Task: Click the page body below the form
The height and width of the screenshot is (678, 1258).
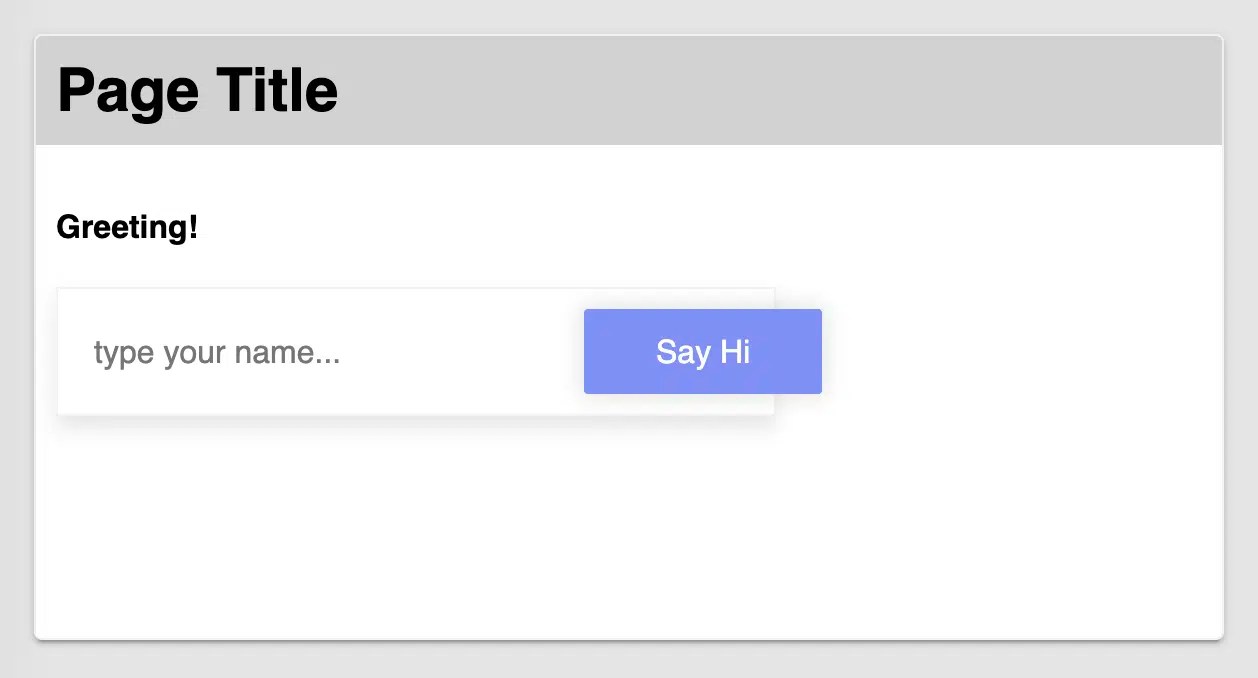Action: (x=600, y=530)
